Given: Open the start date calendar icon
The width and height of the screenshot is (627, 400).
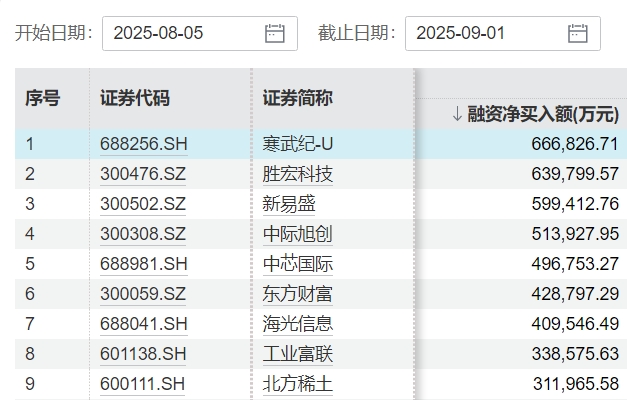Looking at the screenshot, I should (274, 33).
